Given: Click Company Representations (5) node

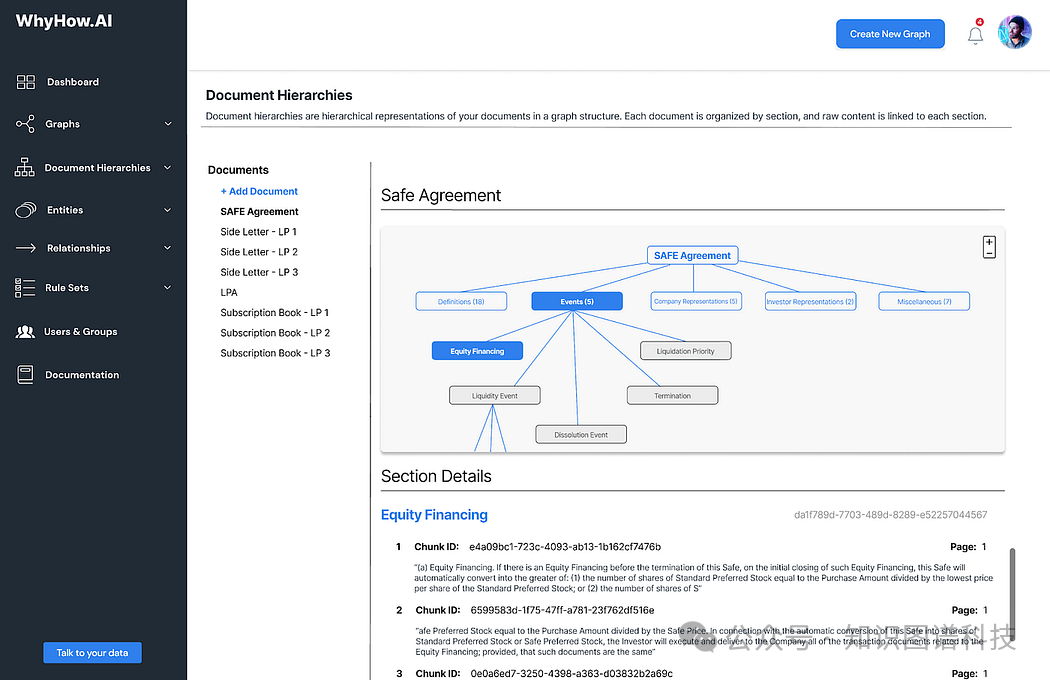Looking at the screenshot, I should [696, 301].
